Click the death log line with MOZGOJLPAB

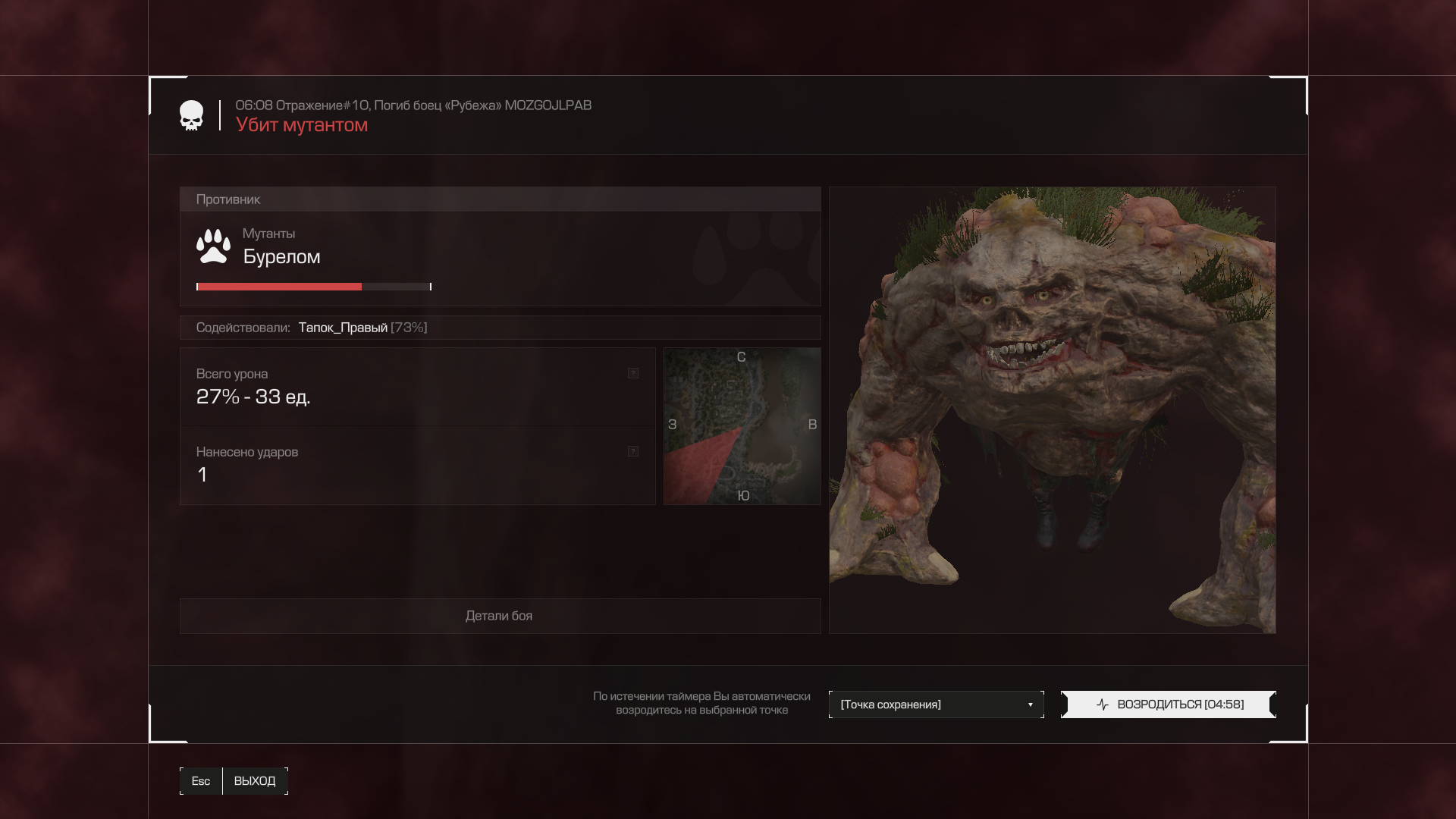pyautogui.click(x=413, y=105)
